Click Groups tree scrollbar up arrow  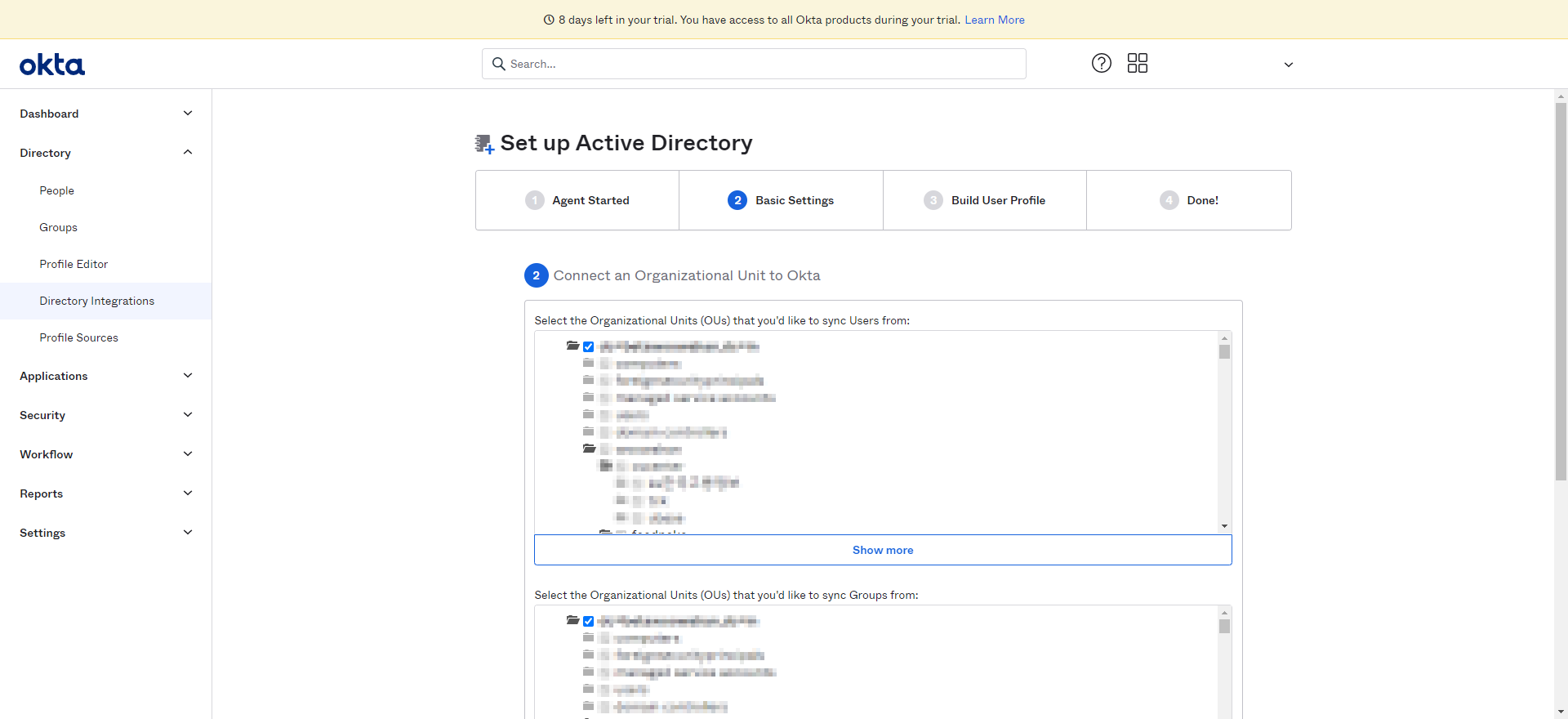[1224, 612]
